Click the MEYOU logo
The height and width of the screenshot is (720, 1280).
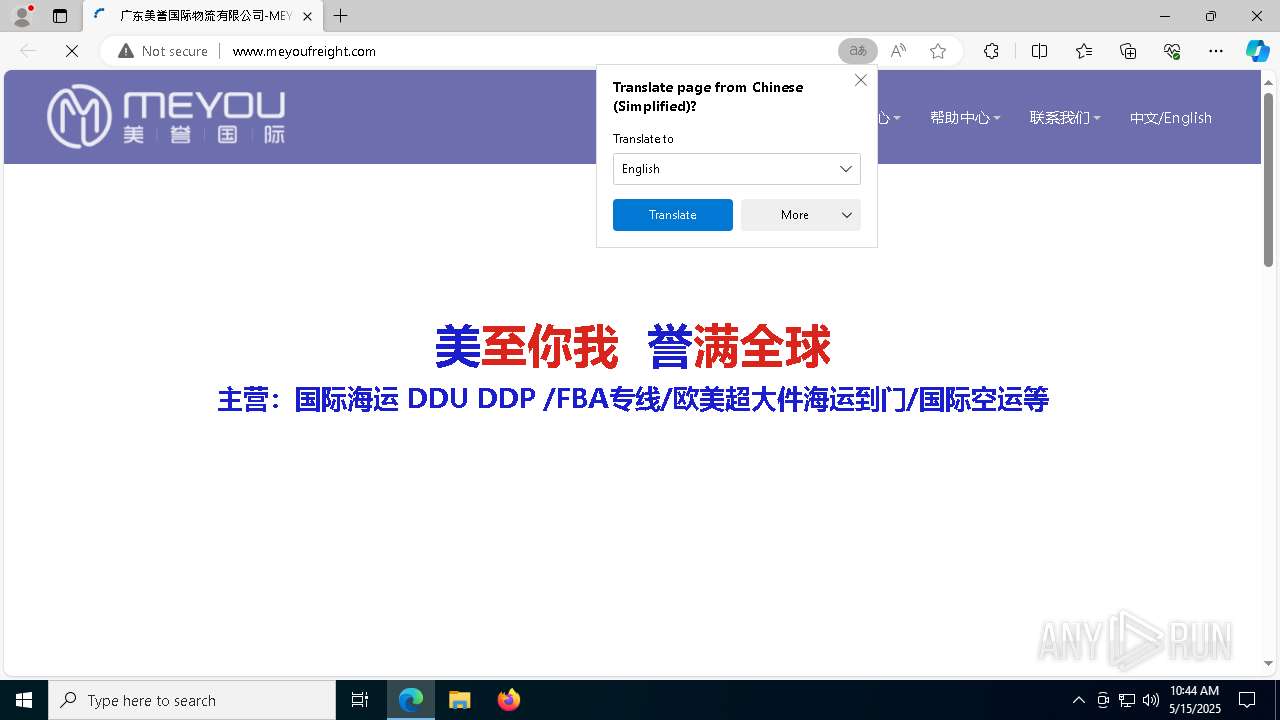166,116
